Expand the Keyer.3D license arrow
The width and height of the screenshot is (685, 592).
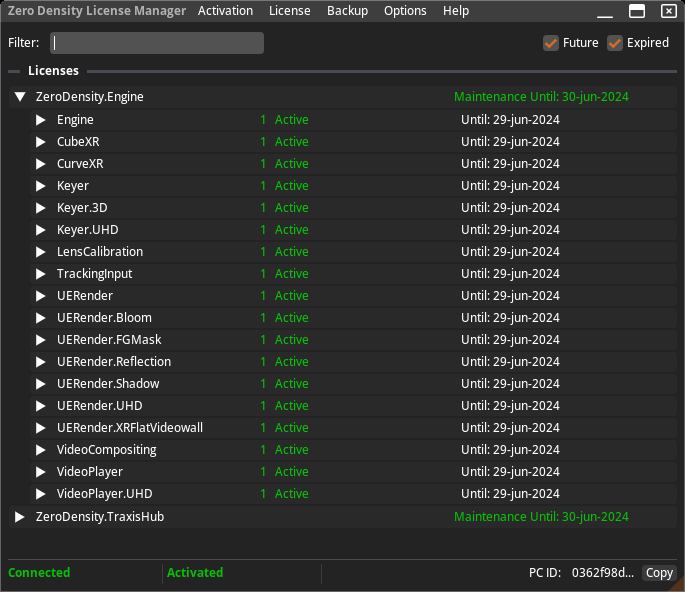[41, 208]
